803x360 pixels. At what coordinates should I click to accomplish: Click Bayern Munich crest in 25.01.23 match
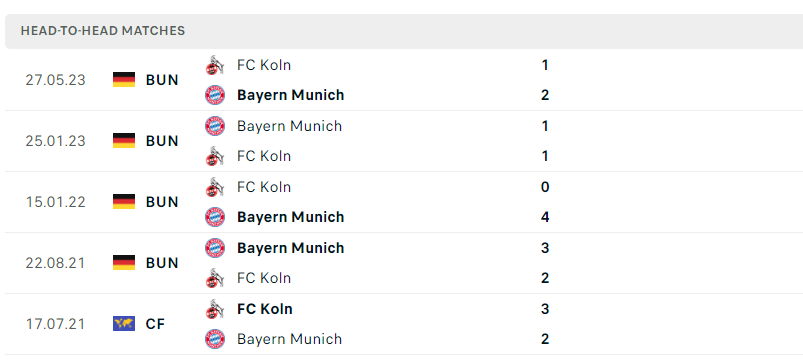[x=215, y=126]
